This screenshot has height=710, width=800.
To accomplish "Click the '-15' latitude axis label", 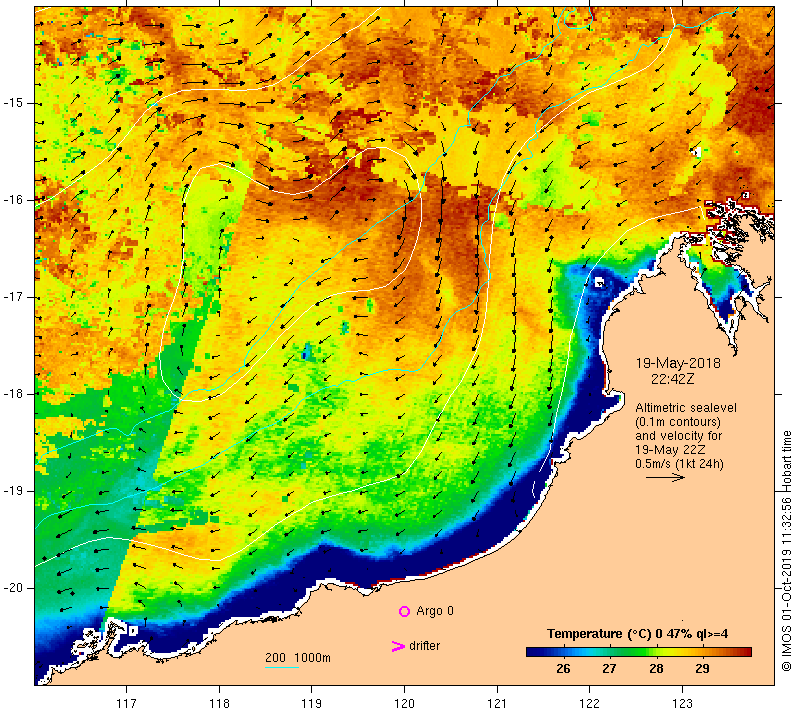I will click(x=13, y=103).
